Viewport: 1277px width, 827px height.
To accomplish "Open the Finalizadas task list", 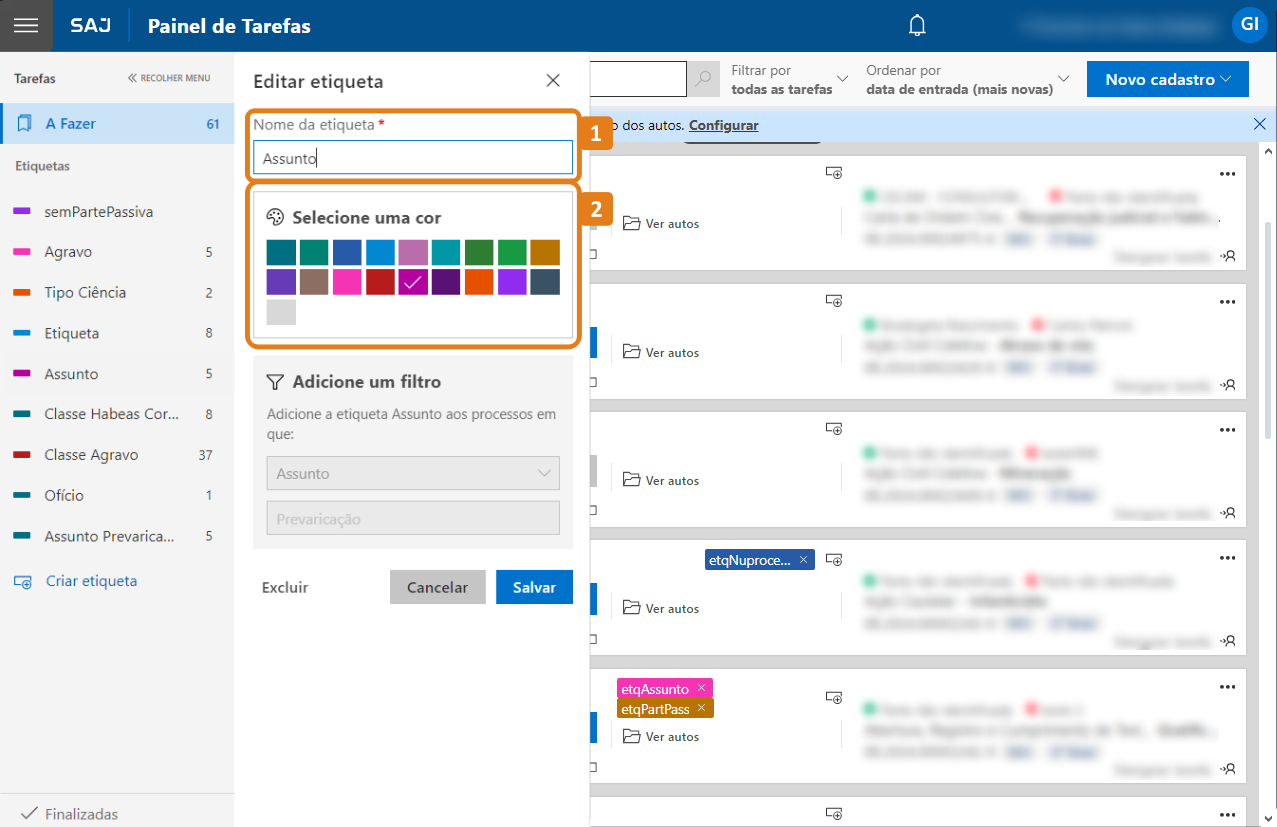I will [x=81, y=813].
